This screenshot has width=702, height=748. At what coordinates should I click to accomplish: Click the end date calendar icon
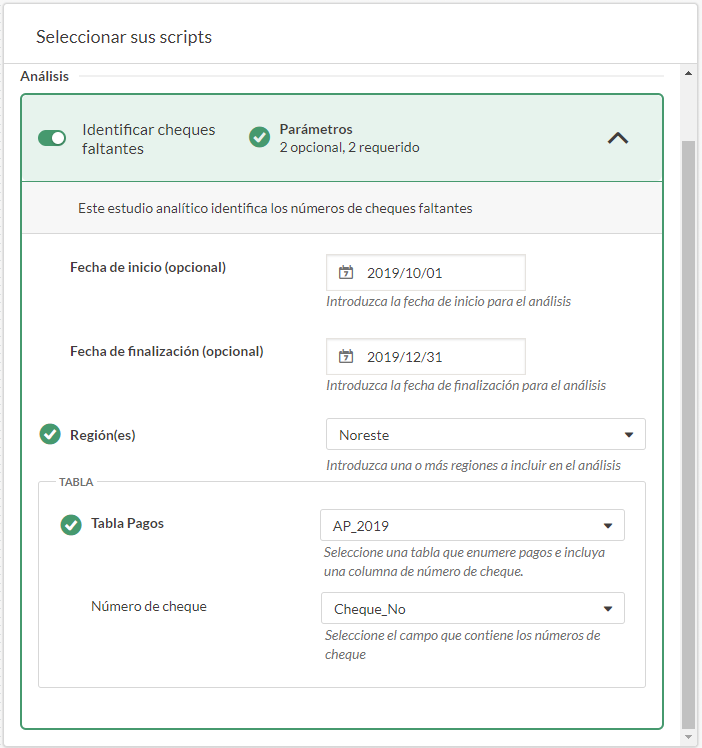coord(346,356)
